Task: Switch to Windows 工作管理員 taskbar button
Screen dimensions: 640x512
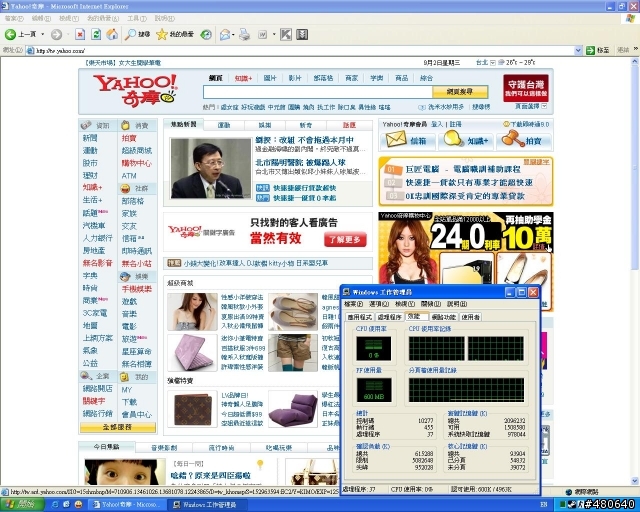Action: (208, 505)
